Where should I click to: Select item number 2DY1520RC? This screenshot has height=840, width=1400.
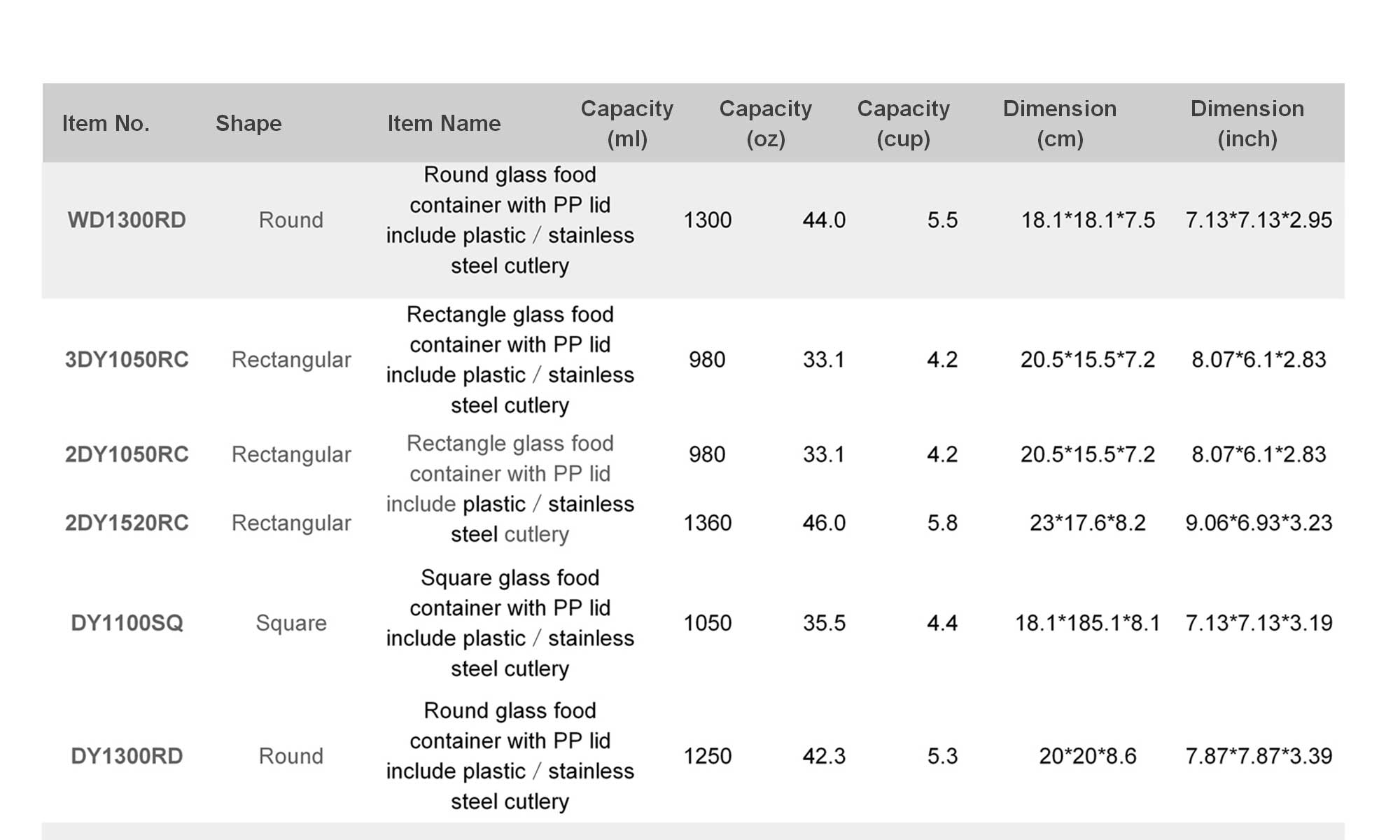pyautogui.click(x=127, y=523)
